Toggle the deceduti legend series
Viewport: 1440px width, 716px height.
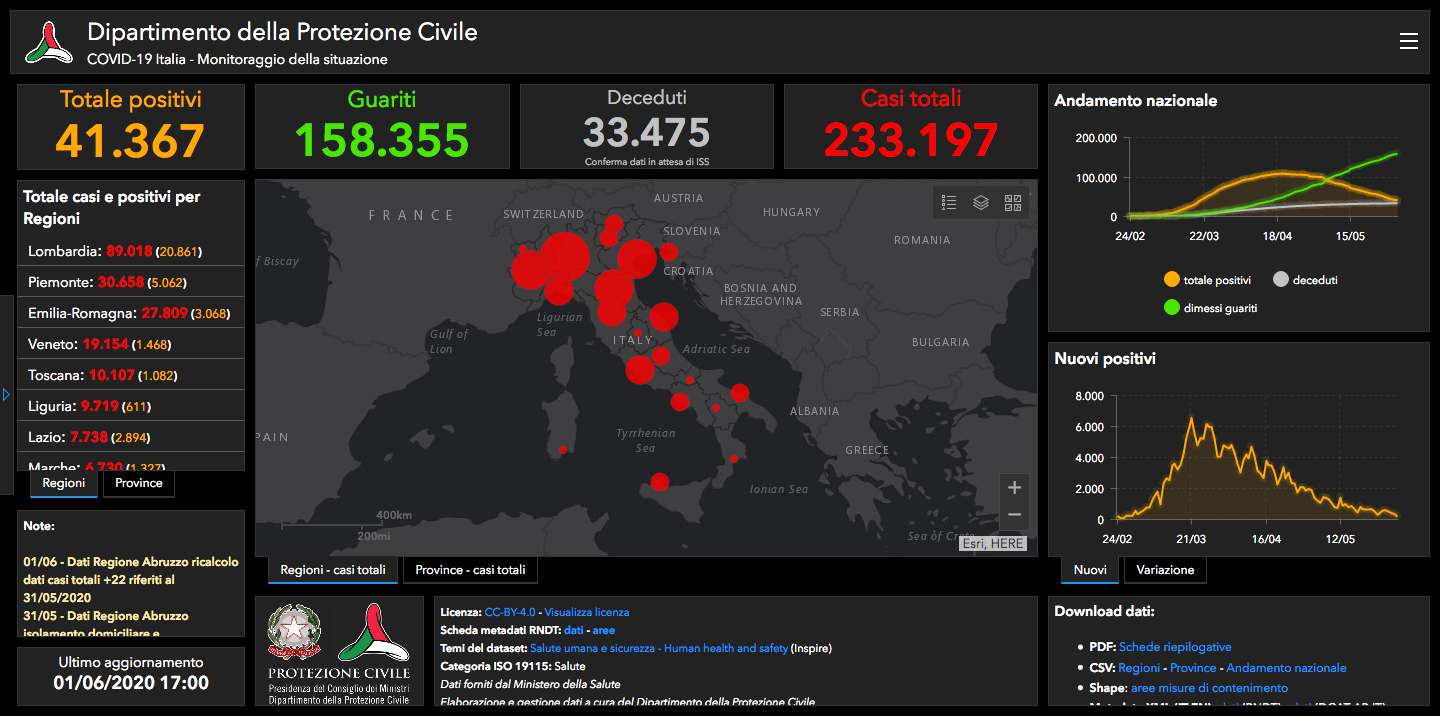1304,280
